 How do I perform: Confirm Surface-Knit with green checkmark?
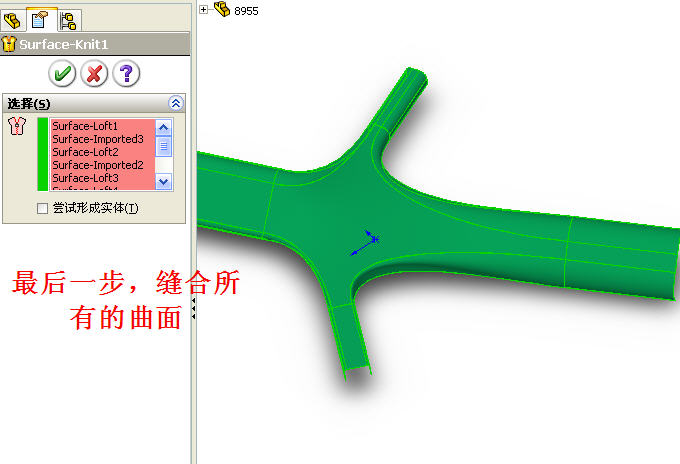coord(62,73)
